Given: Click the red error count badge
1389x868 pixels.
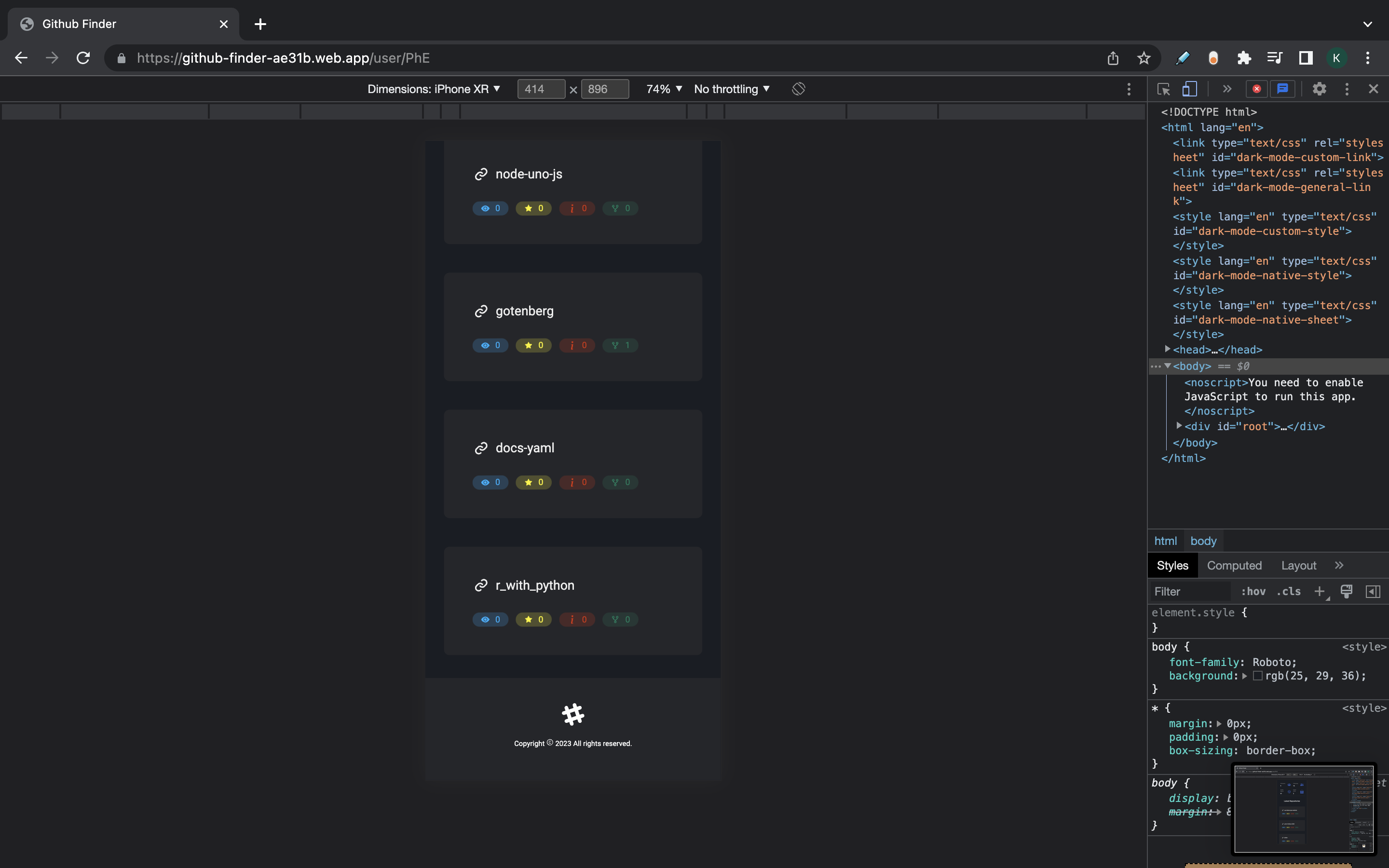Looking at the screenshot, I should point(1256,89).
